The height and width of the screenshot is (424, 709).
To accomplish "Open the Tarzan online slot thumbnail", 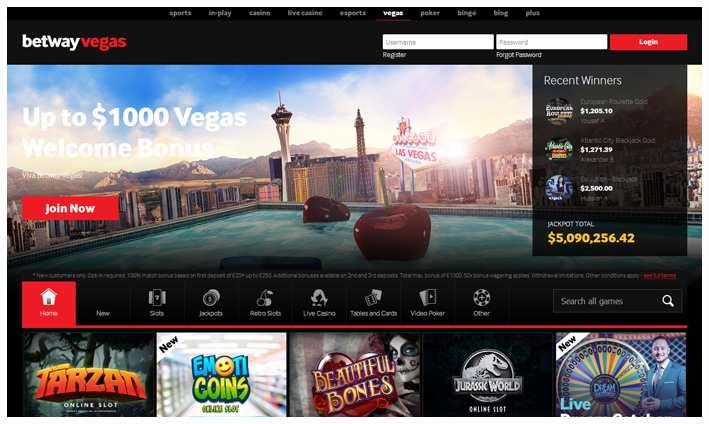I will [88, 375].
